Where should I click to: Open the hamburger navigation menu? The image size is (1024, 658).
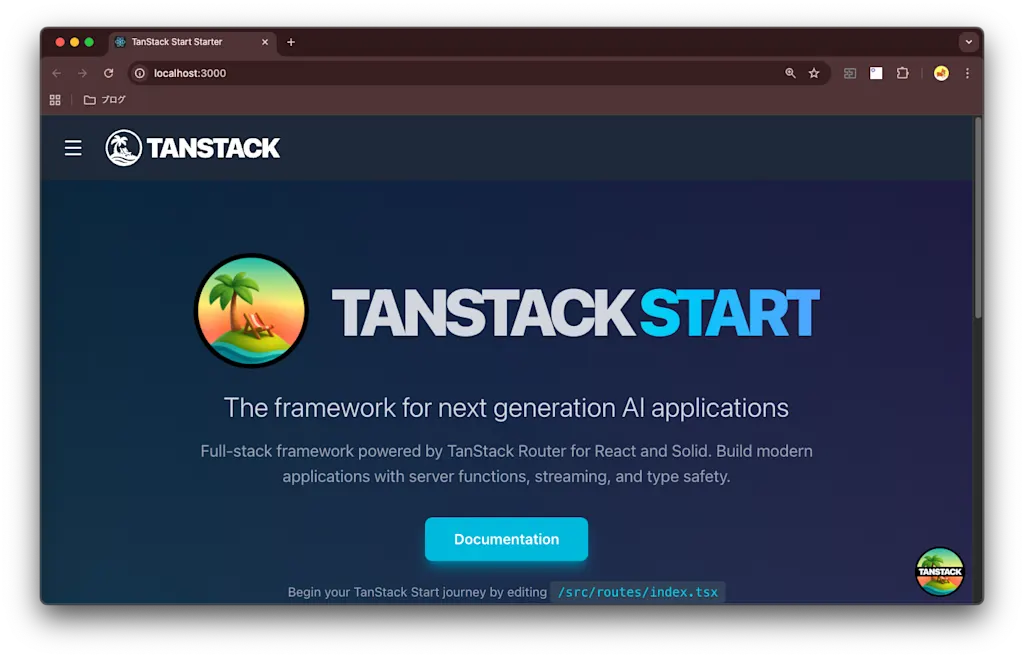pos(73,148)
